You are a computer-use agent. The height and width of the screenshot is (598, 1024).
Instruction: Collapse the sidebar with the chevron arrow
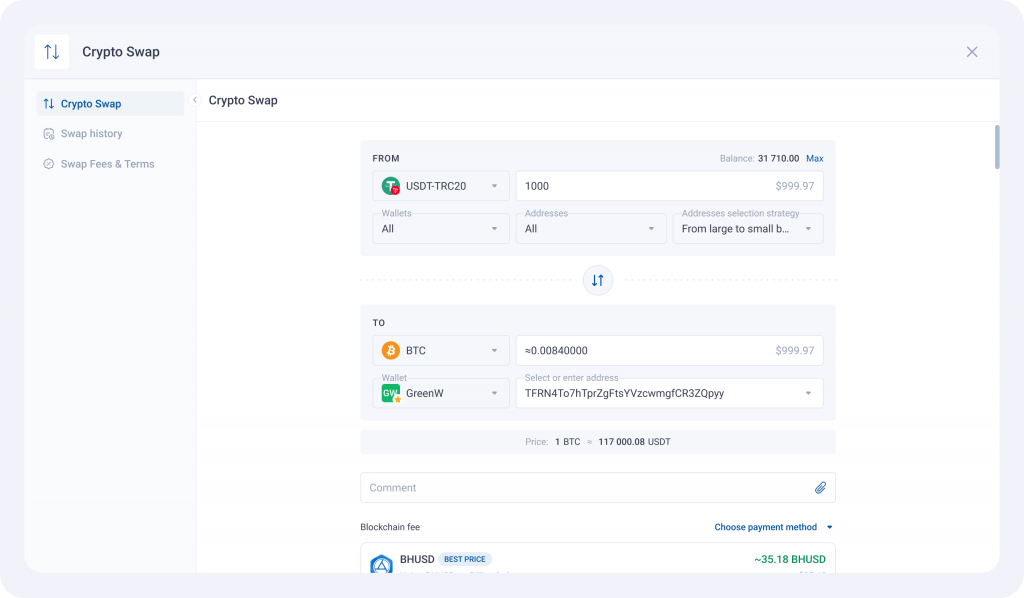pos(194,100)
